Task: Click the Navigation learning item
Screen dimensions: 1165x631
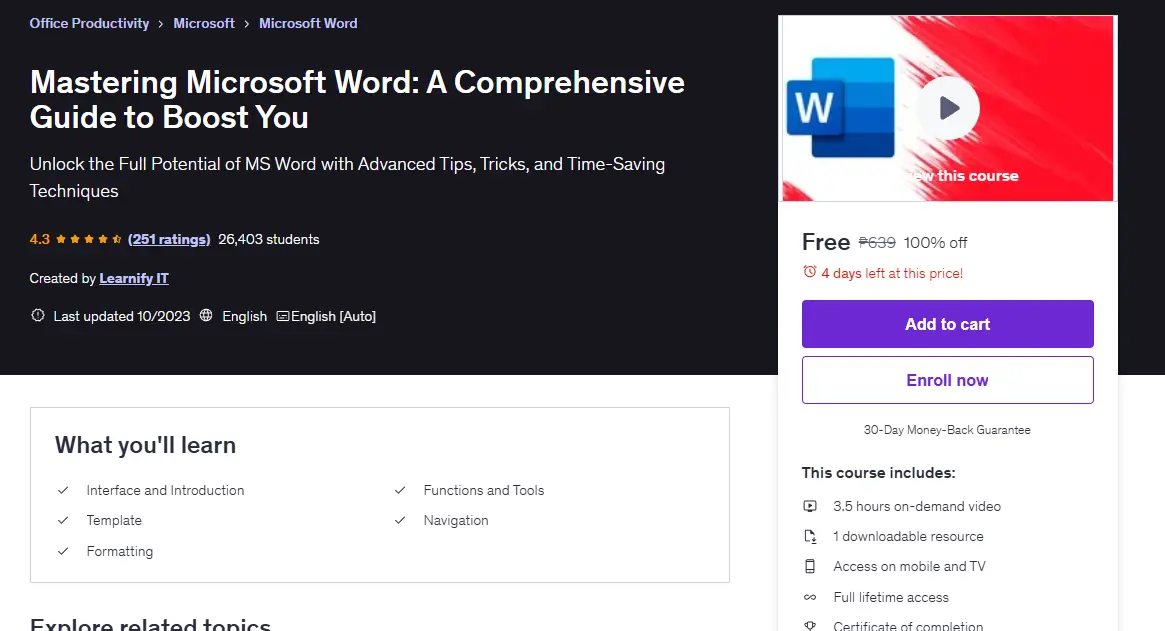Action: coord(455,520)
